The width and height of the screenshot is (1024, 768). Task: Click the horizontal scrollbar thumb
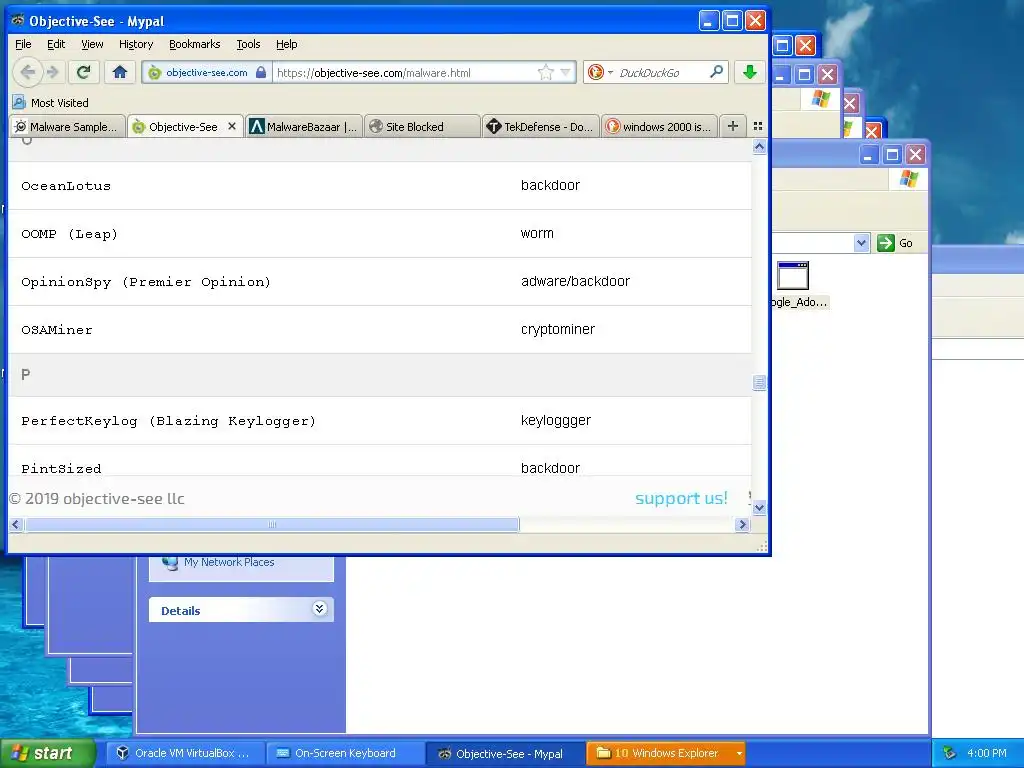(272, 524)
